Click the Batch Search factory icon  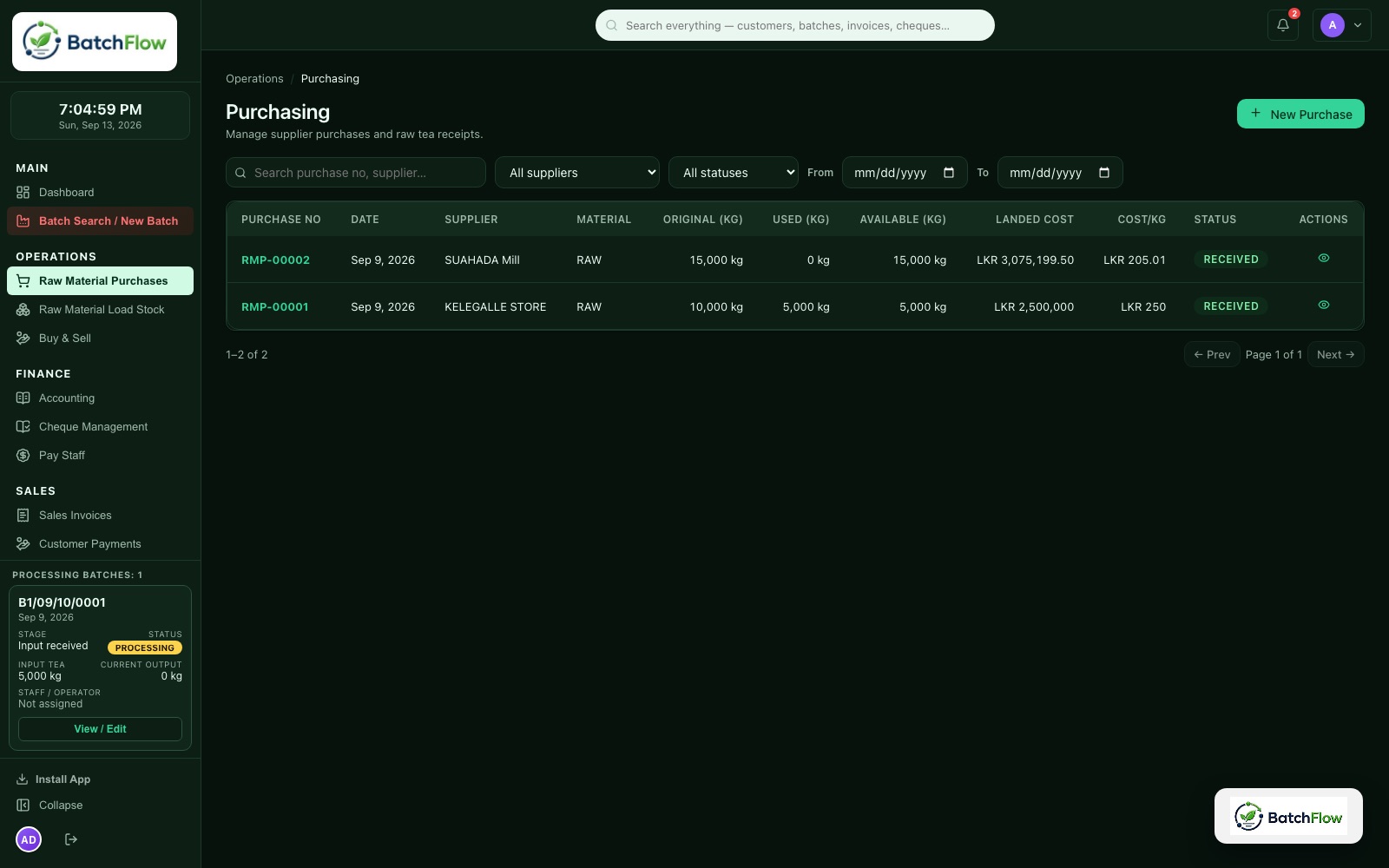point(23,221)
